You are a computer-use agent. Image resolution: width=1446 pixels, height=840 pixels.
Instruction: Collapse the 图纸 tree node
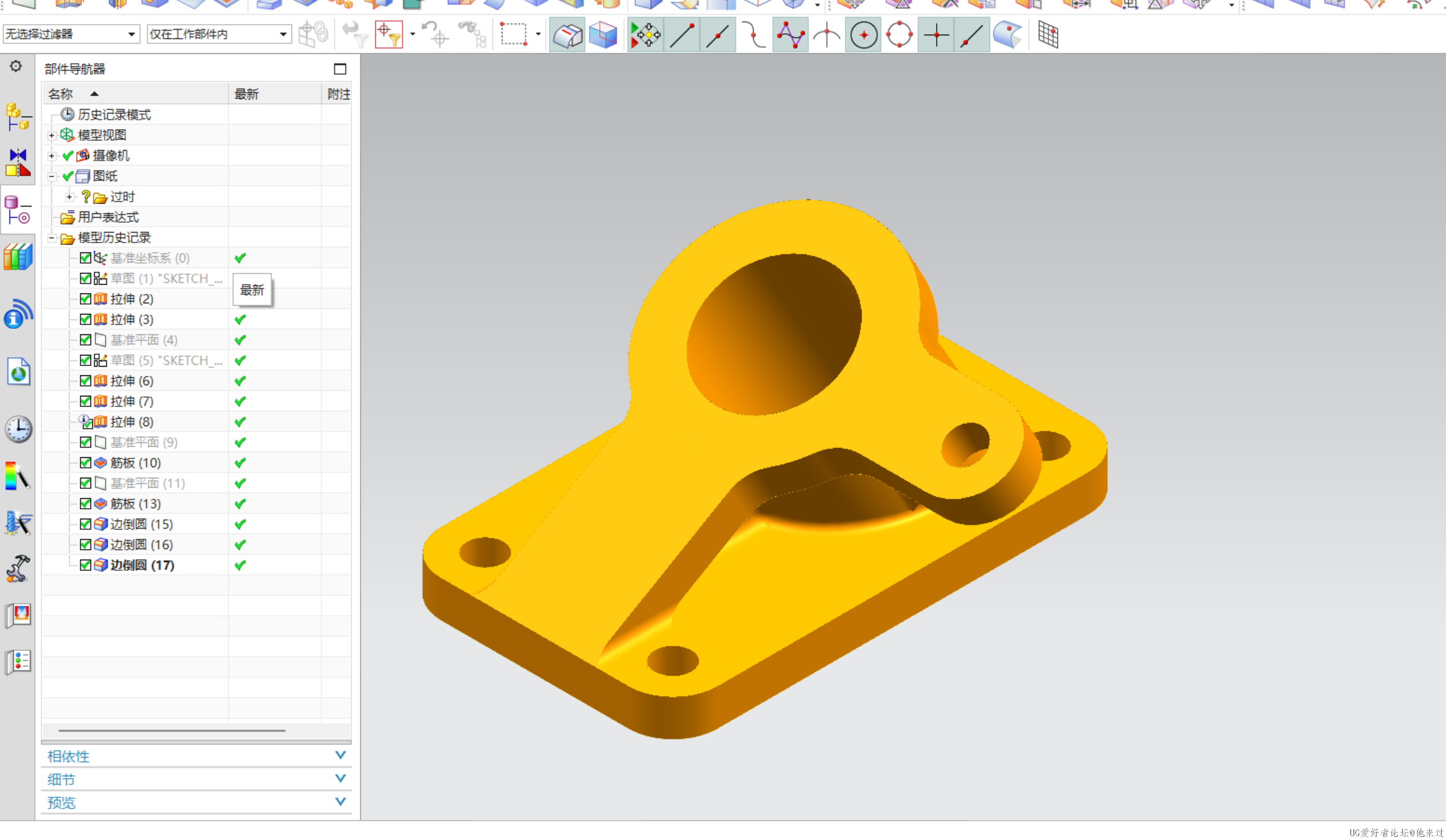pyautogui.click(x=52, y=176)
